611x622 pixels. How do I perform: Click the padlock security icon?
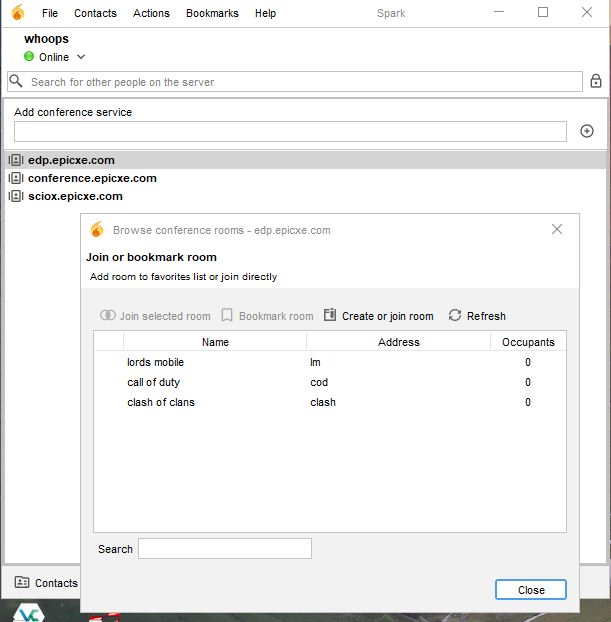tap(596, 81)
